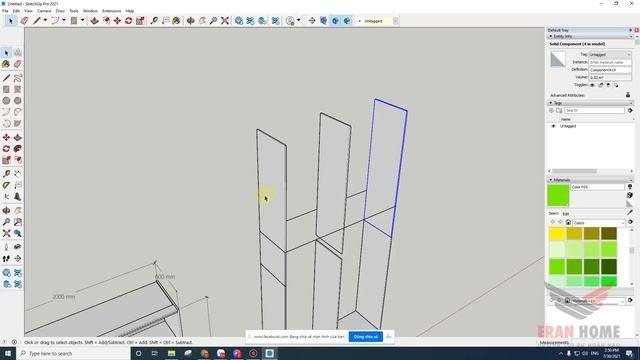Select the Rectangle tool in left toolbar

(x=6, y=89)
